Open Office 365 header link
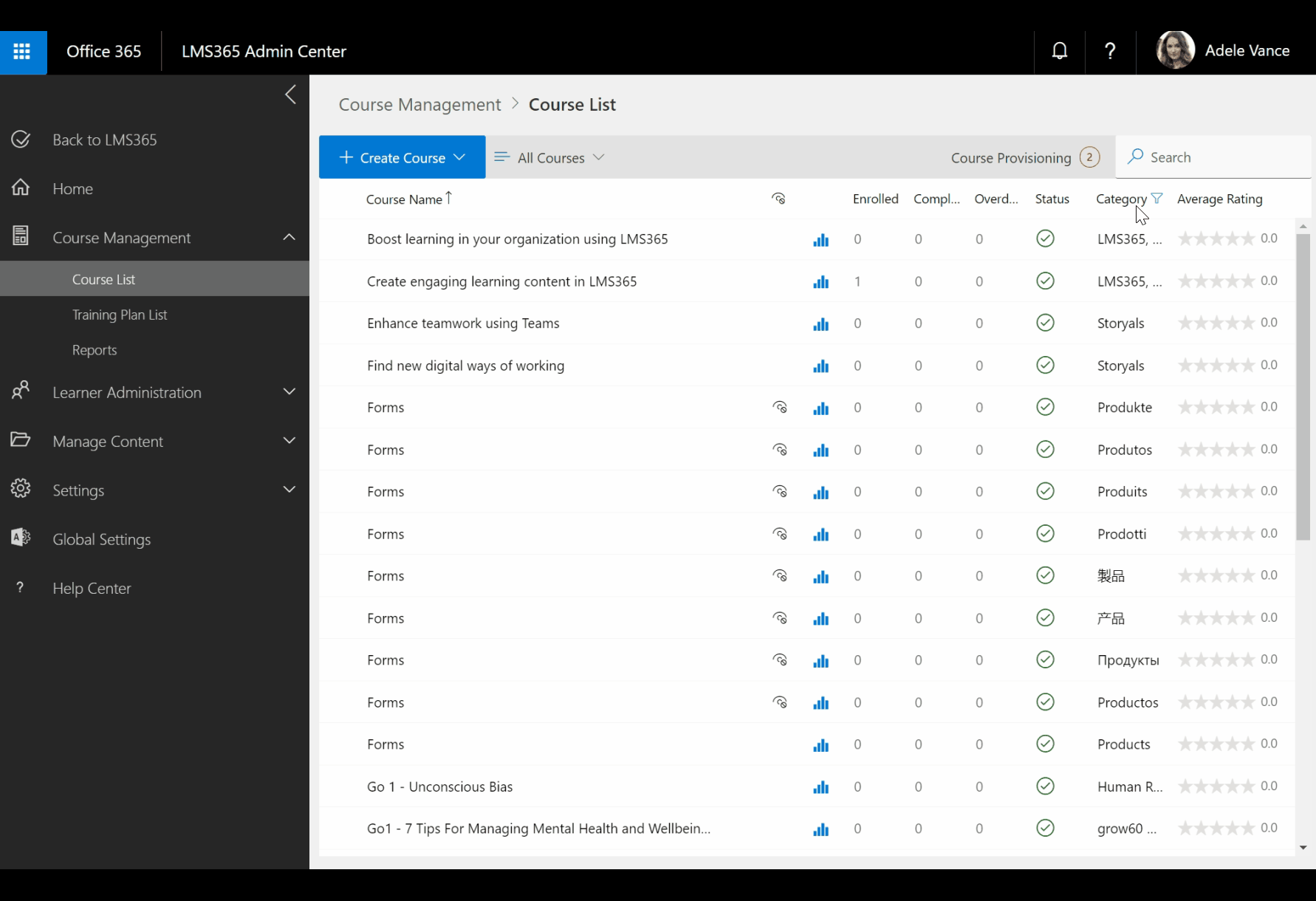 point(103,51)
